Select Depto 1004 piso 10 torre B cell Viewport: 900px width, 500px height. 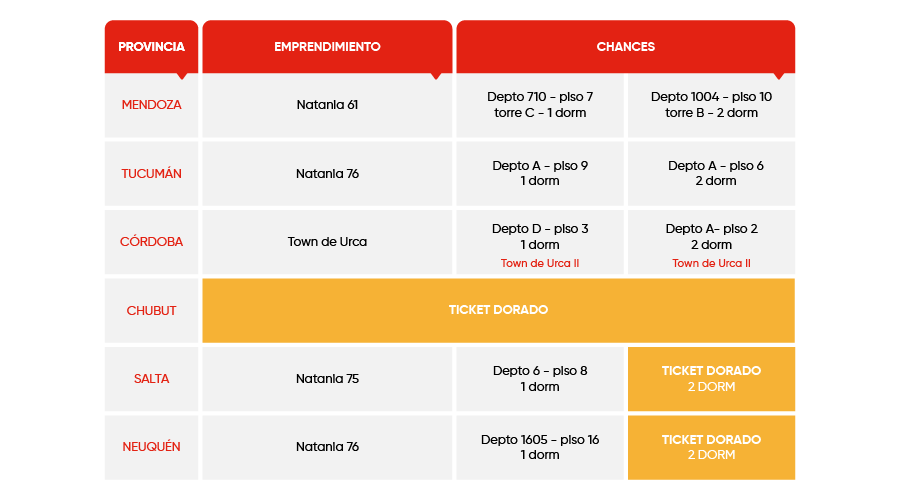tap(711, 105)
